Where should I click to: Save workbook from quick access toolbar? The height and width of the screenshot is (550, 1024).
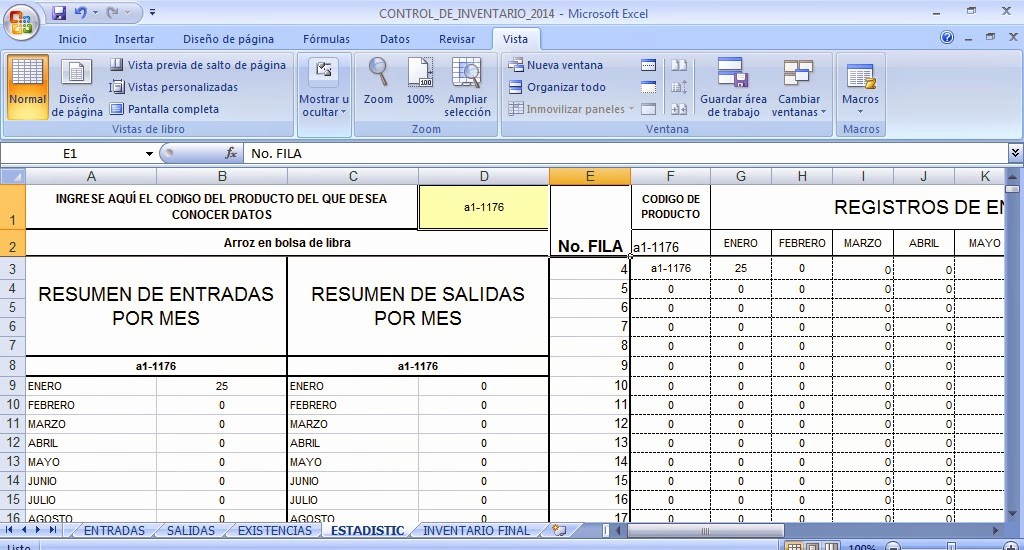coord(59,13)
